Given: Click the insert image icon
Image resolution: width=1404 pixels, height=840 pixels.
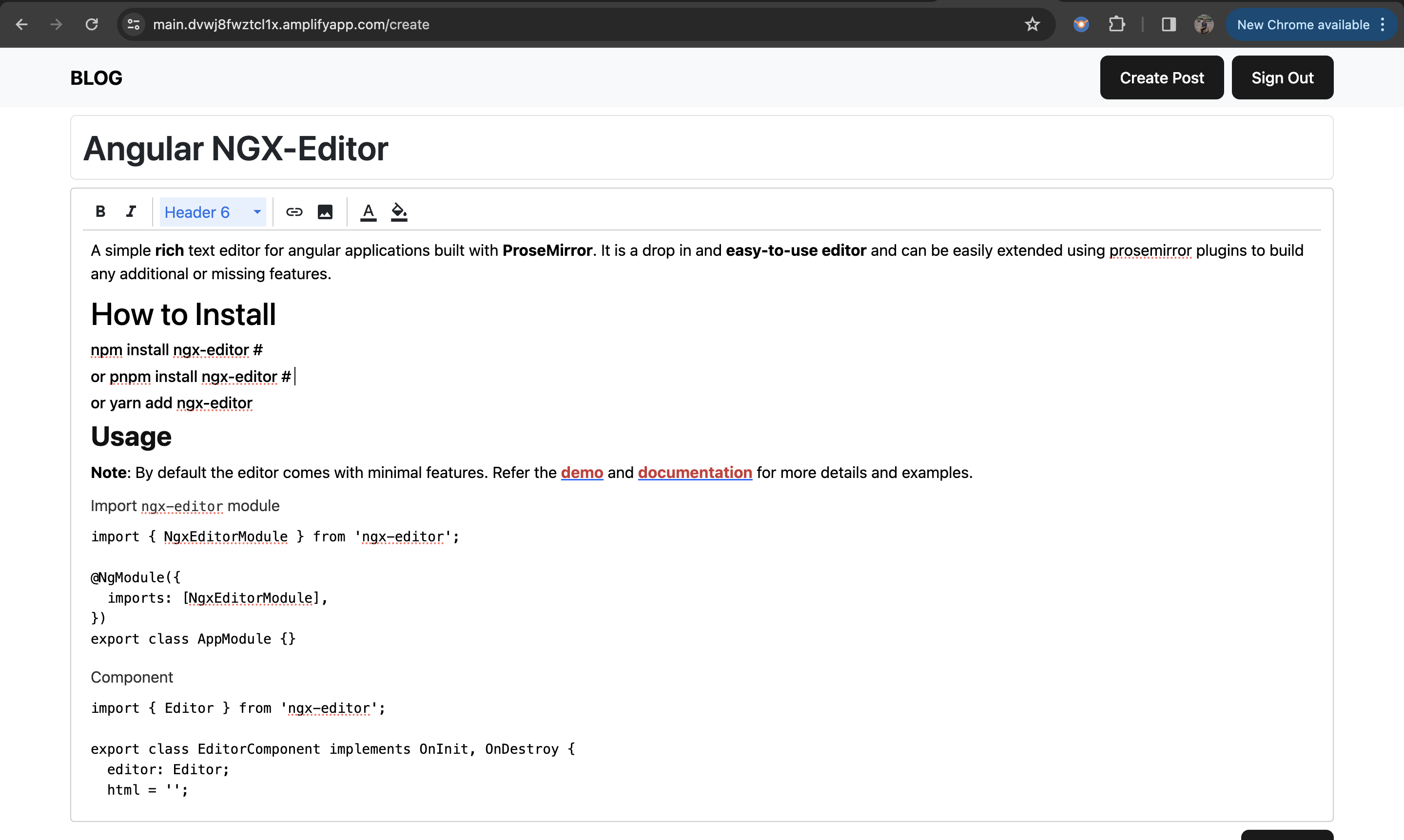Looking at the screenshot, I should point(325,211).
